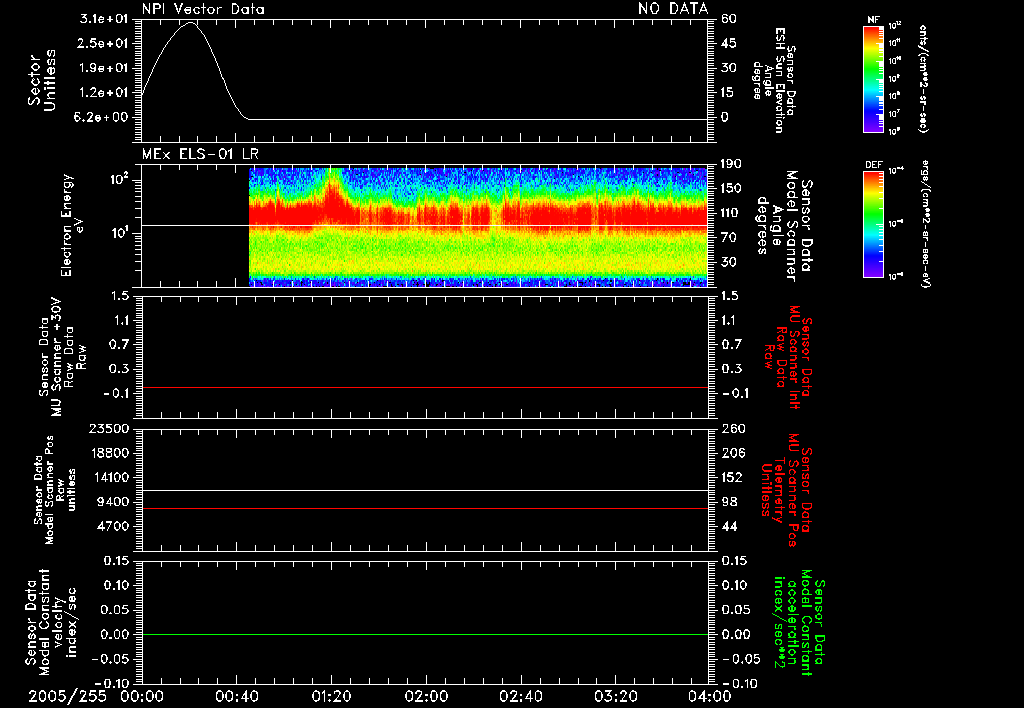Click the '00:40' time axis label

click(236, 696)
